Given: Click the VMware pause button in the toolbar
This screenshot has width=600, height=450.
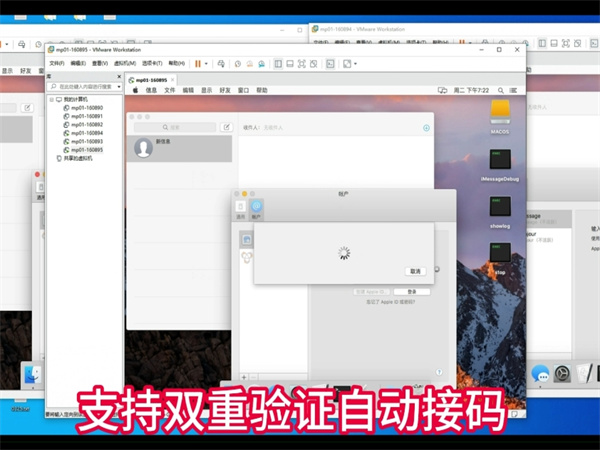Looking at the screenshot, I should 197,63.
